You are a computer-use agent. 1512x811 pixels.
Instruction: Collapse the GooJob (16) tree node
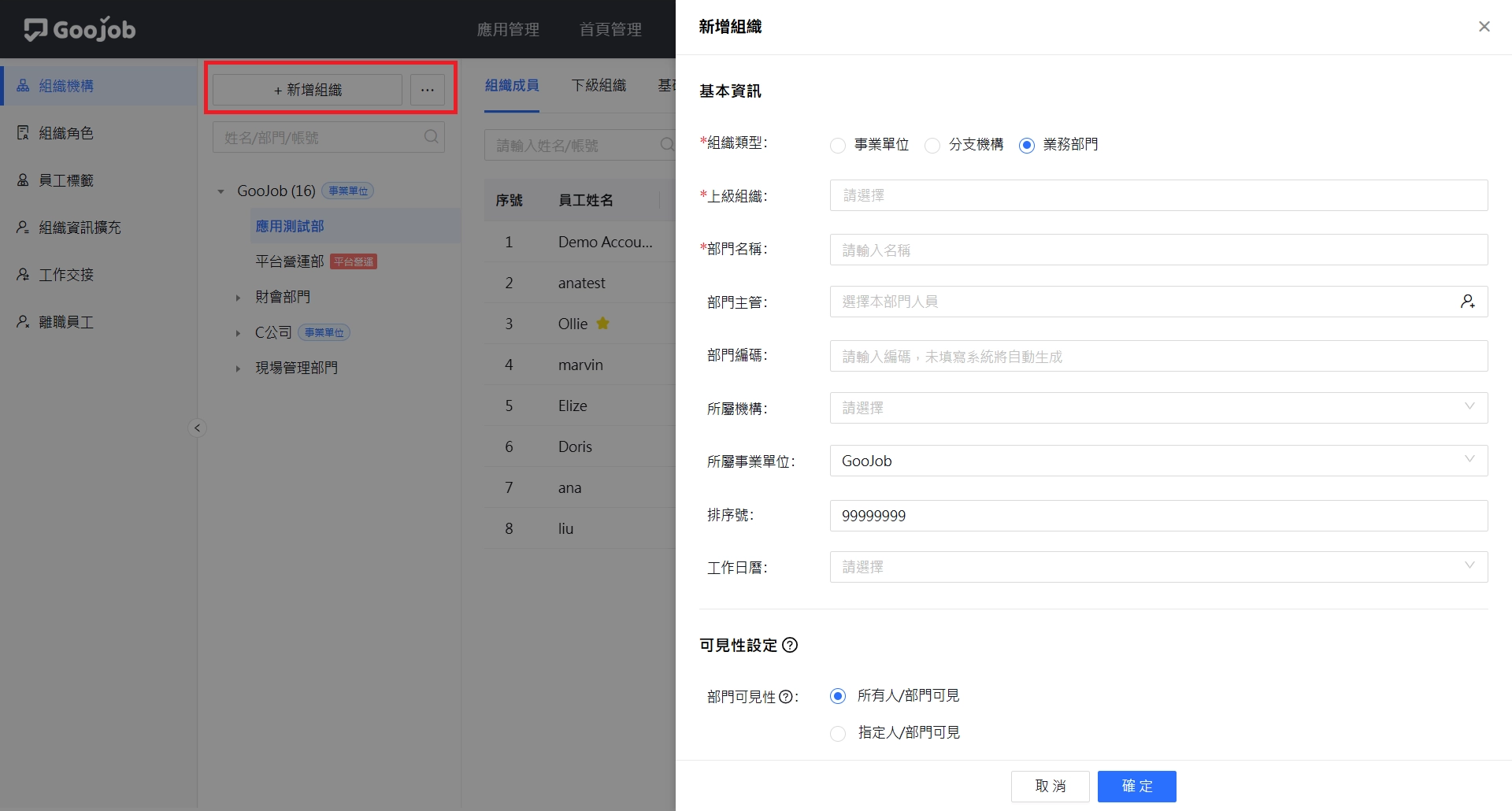(220, 191)
